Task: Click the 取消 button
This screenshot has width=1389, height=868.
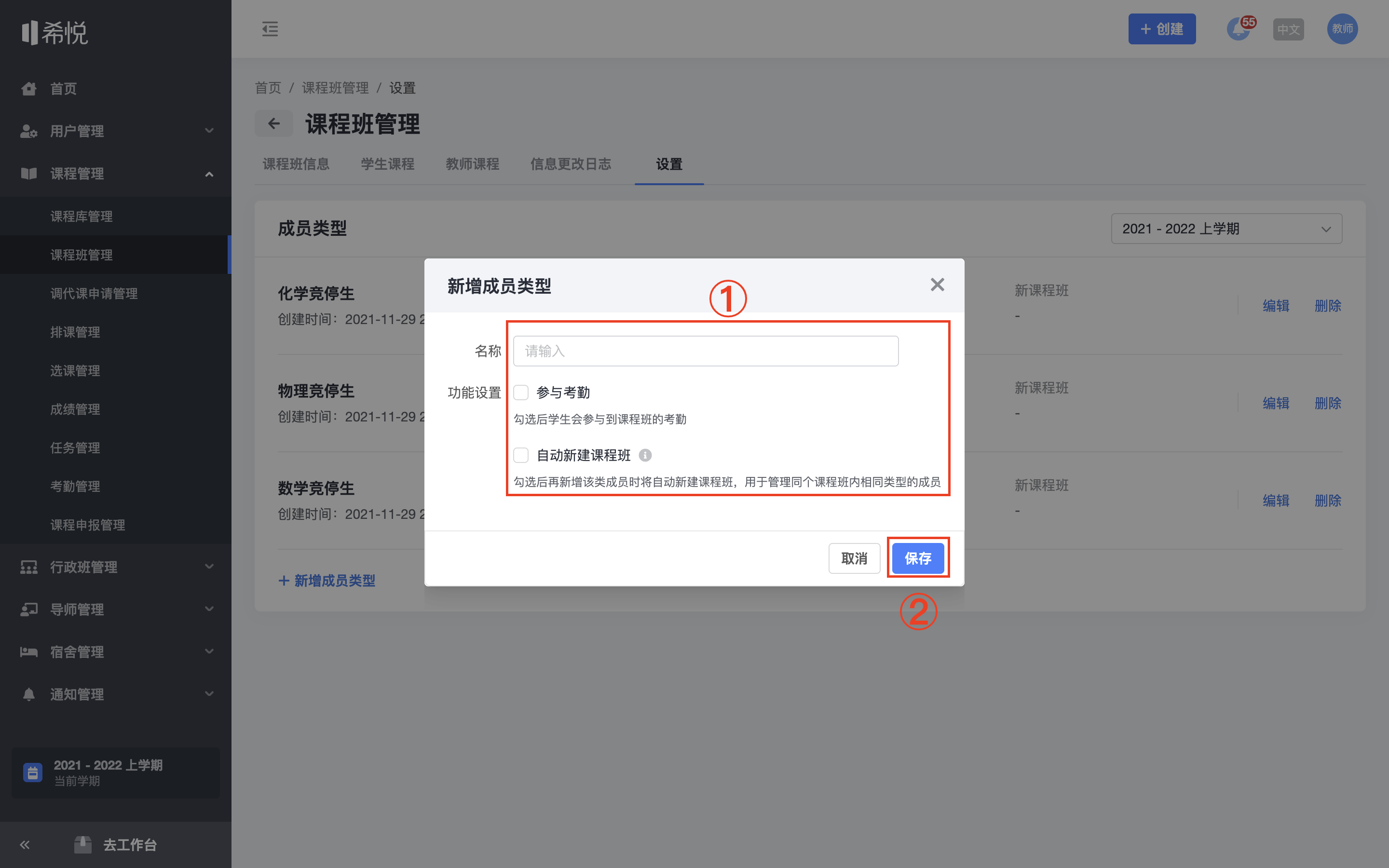Action: [854, 558]
